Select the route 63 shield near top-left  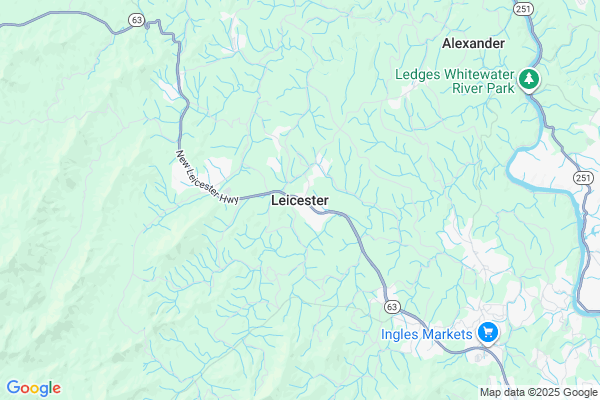click(x=136, y=20)
